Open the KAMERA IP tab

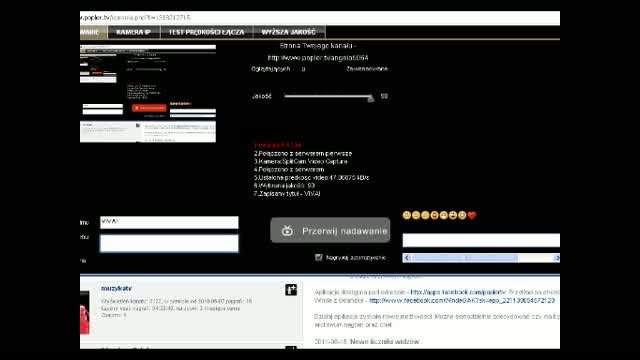click(133, 32)
